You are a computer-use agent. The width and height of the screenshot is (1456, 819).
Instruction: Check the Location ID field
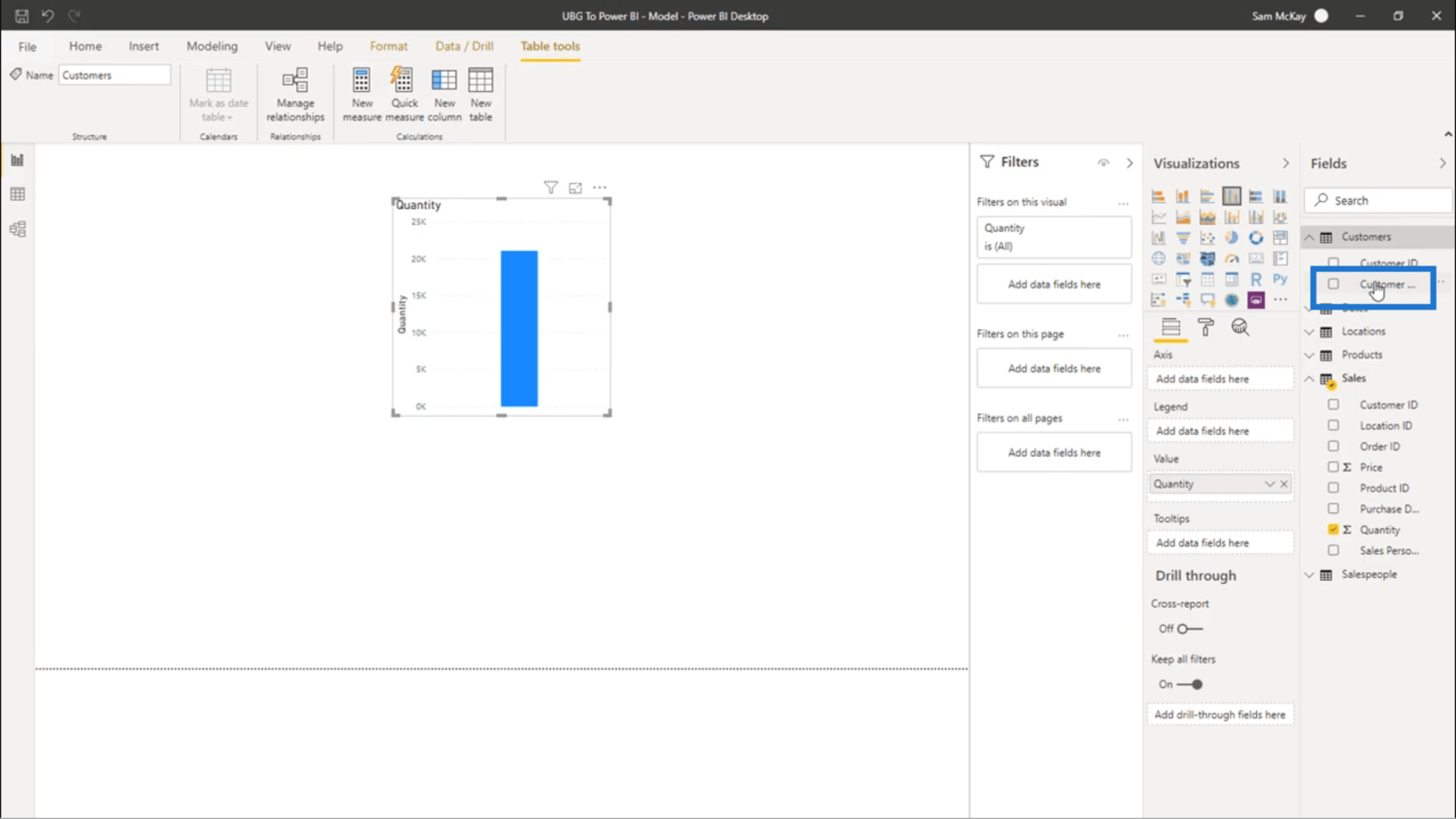tap(1333, 426)
